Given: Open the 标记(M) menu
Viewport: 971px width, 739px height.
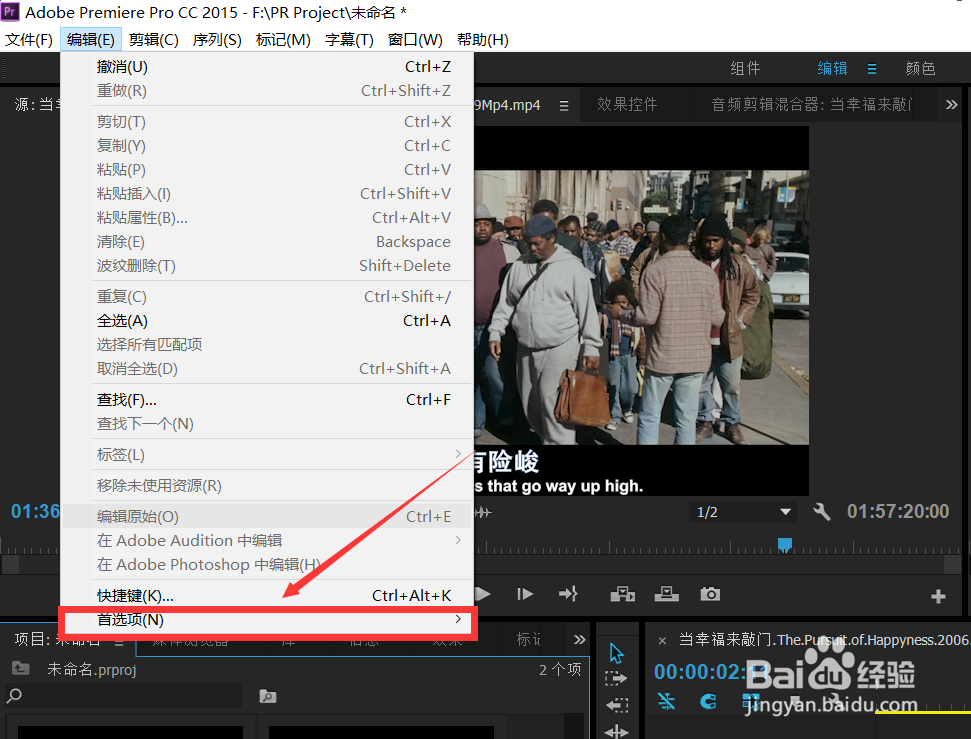Looking at the screenshot, I should coord(283,40).
